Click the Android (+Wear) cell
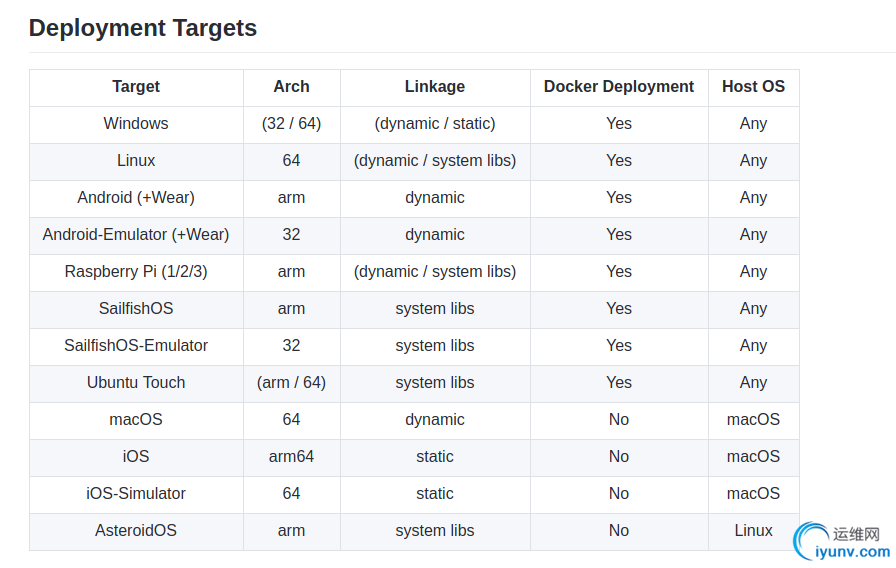896x568 pixels. [136, 198]
